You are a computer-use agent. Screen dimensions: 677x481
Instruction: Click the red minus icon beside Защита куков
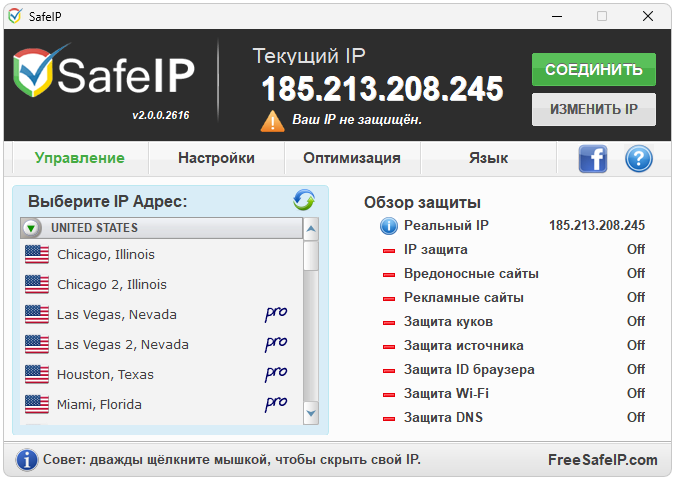389,323
